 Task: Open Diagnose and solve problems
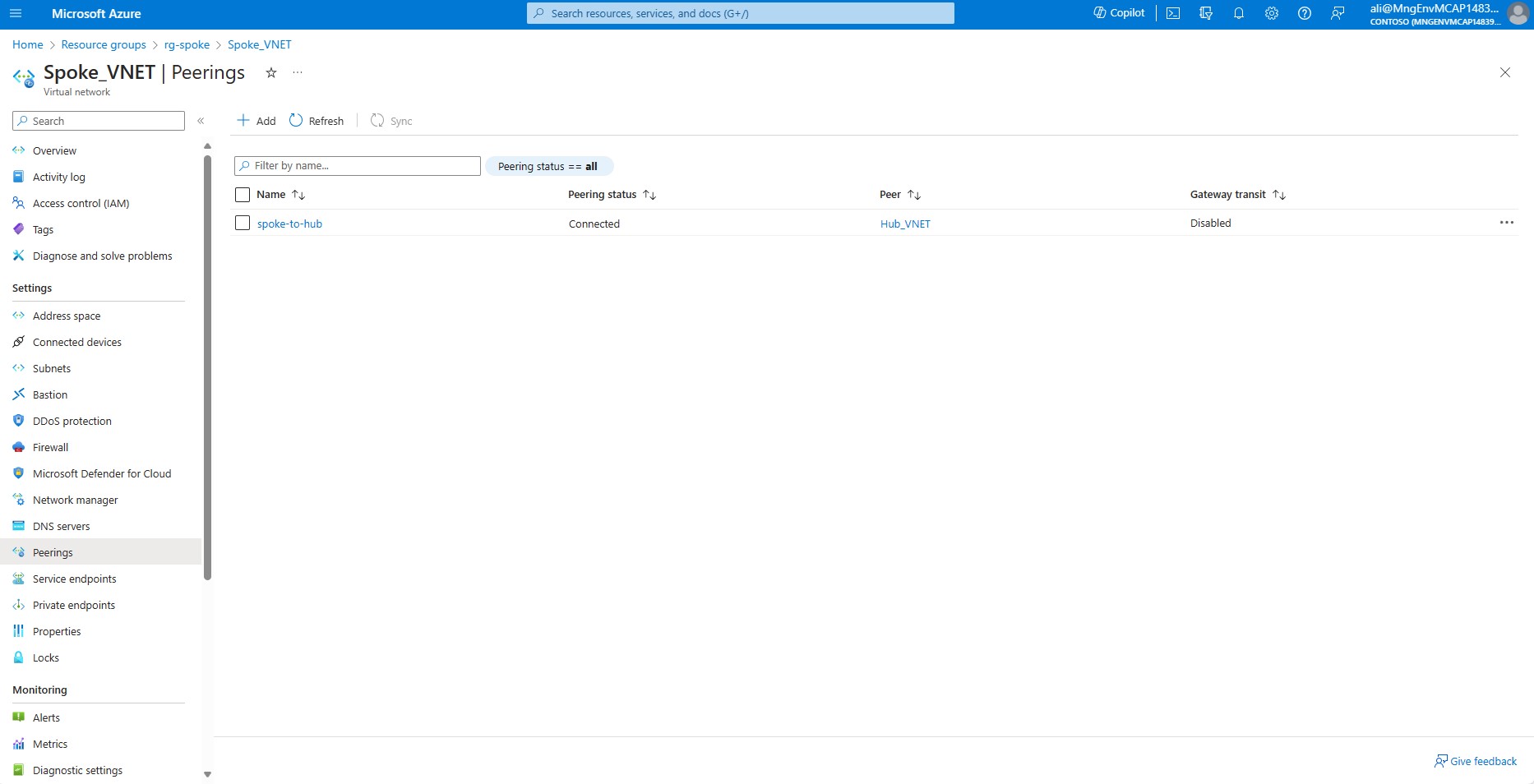[103, 256]
